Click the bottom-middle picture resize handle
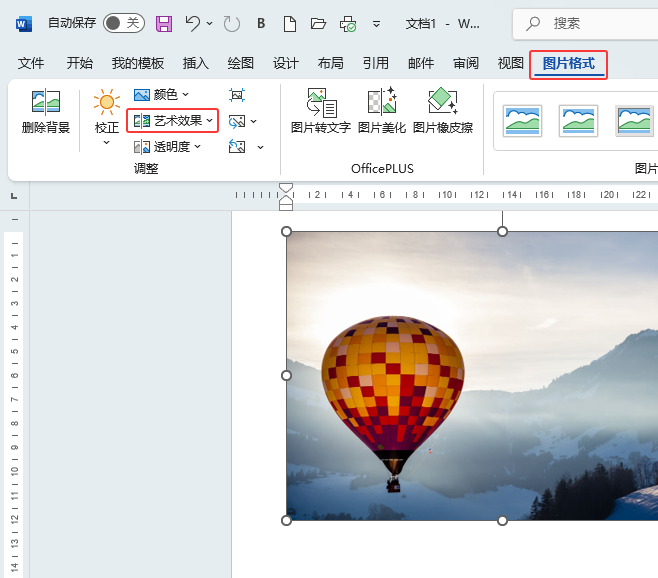This screenshot has height=578, width=658. (x=502, y=520)
